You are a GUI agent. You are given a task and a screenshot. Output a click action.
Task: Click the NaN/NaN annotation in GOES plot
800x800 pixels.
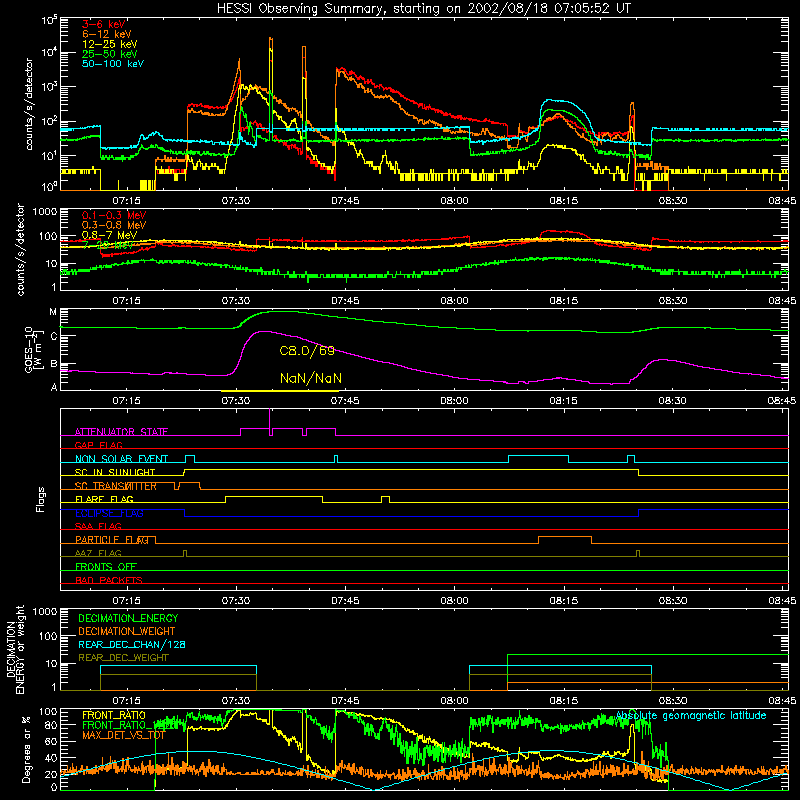click(311, 379)
